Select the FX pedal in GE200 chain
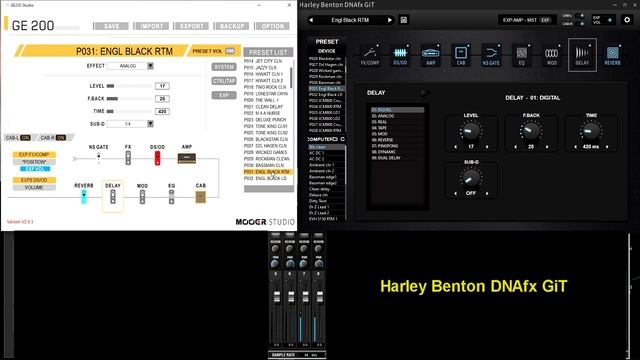 (128, 158)
